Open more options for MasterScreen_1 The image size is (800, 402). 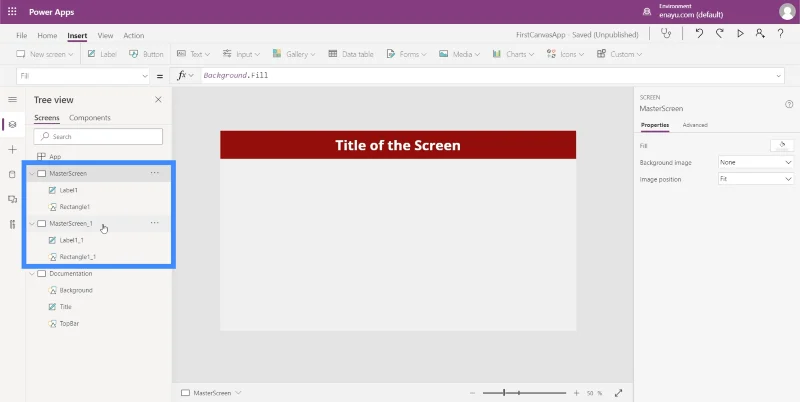(155, 223)
